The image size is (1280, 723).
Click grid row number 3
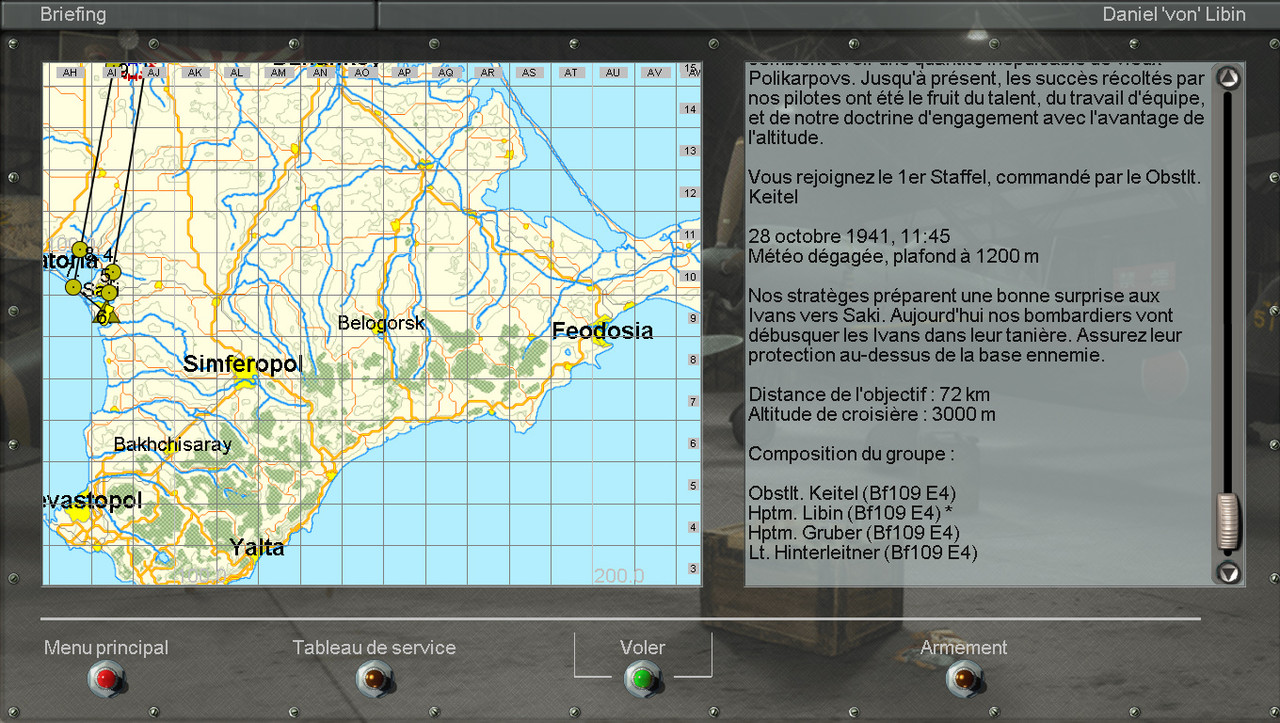click(691, 569)
